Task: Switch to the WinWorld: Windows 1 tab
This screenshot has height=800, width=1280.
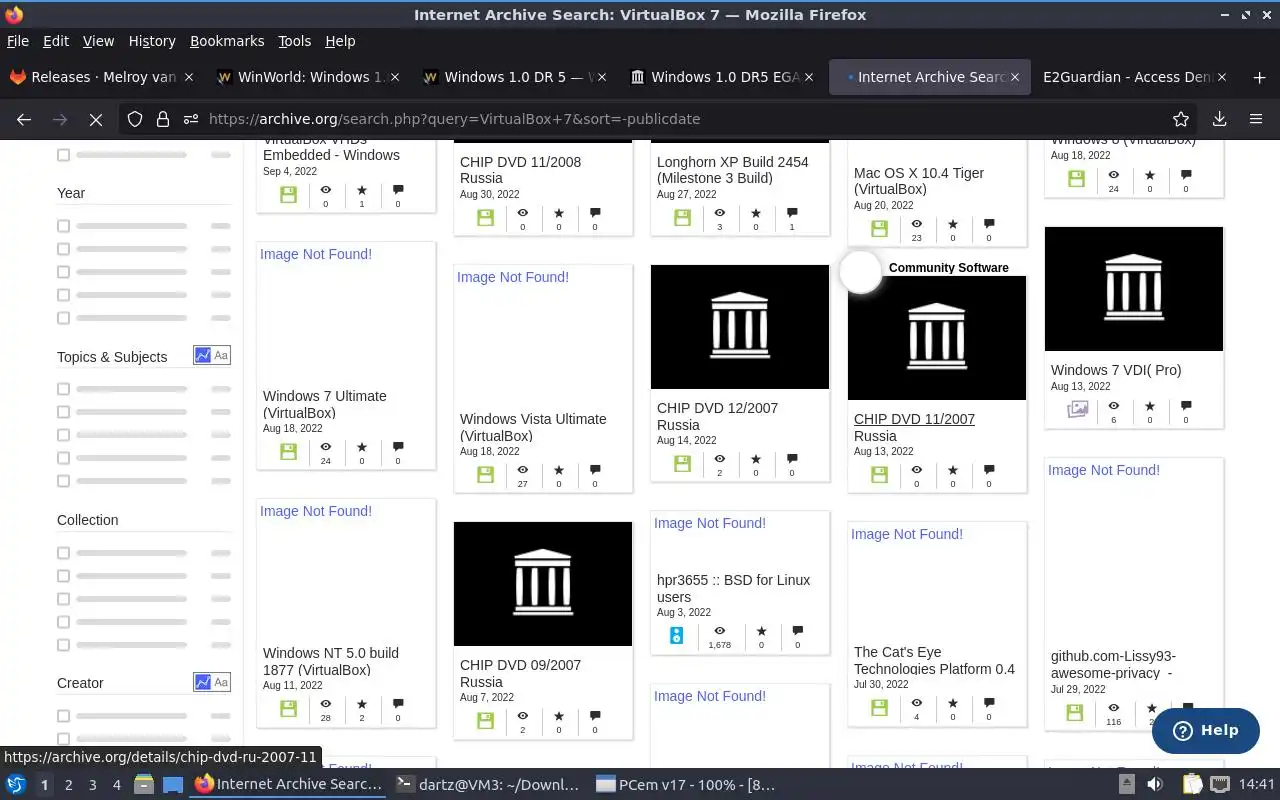Action: pos(307,77)
